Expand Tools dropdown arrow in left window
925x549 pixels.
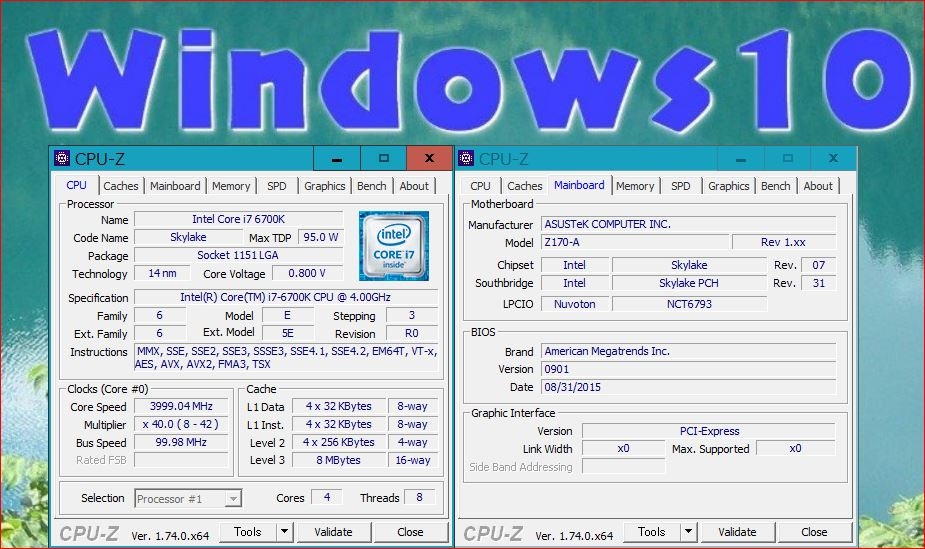(285, 531)
